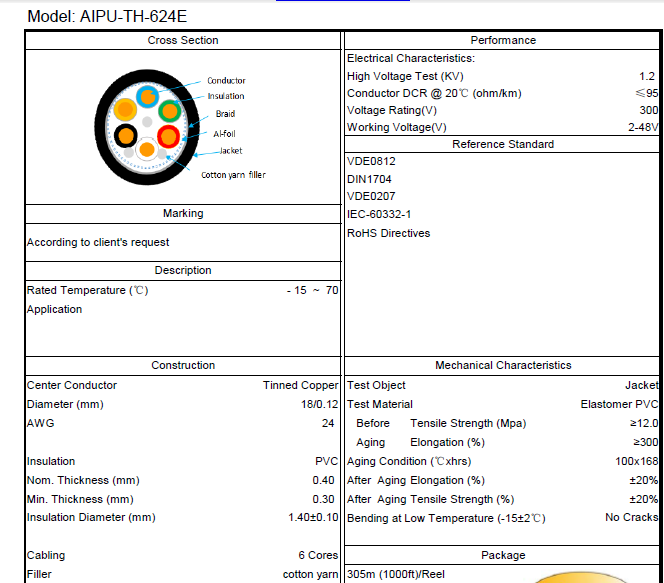664x583 pixels.
Task: Click the yellow-insulated core at upper left
Action: (x=125, y=109)
